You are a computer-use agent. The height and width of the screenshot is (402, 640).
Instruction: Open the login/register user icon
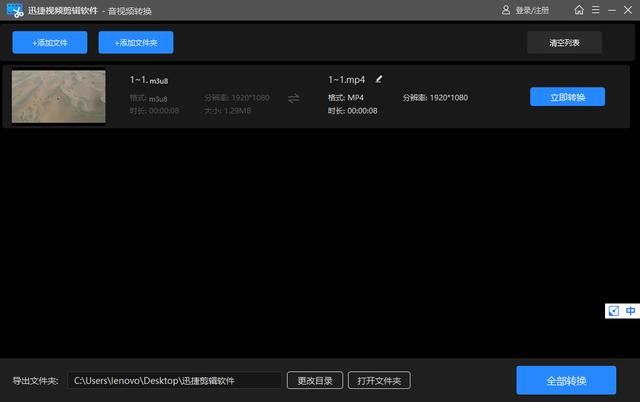click(x=506, y=10)
